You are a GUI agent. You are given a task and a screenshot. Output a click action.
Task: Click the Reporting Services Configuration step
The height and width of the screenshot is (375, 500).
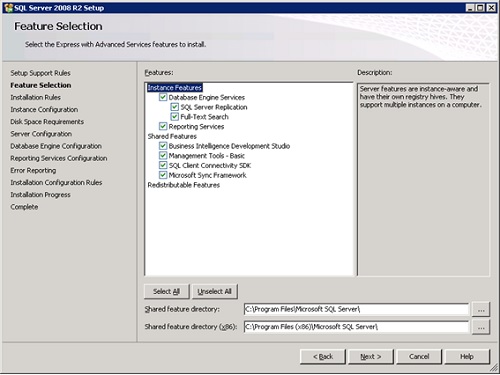point(59,158)
